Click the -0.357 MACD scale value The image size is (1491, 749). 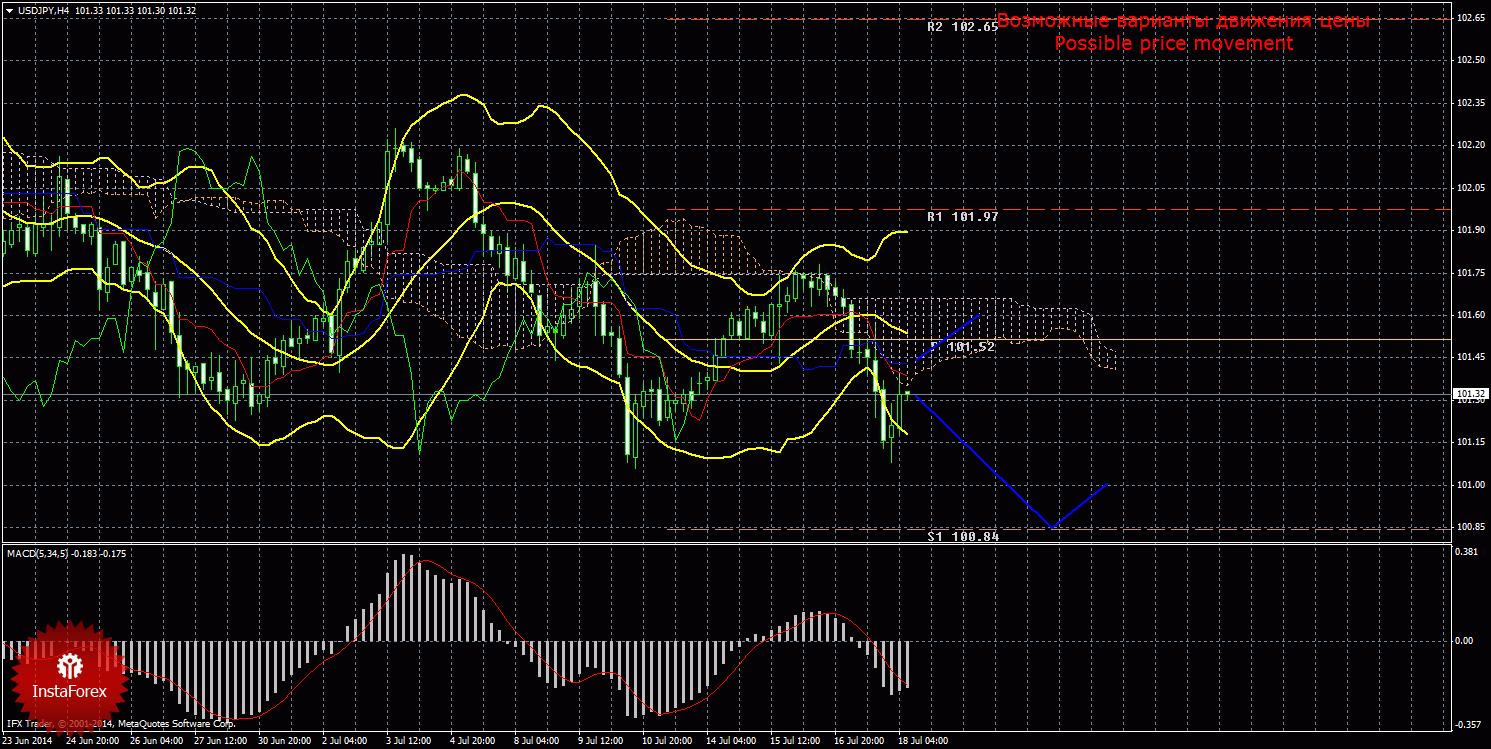click(1466, 725)
